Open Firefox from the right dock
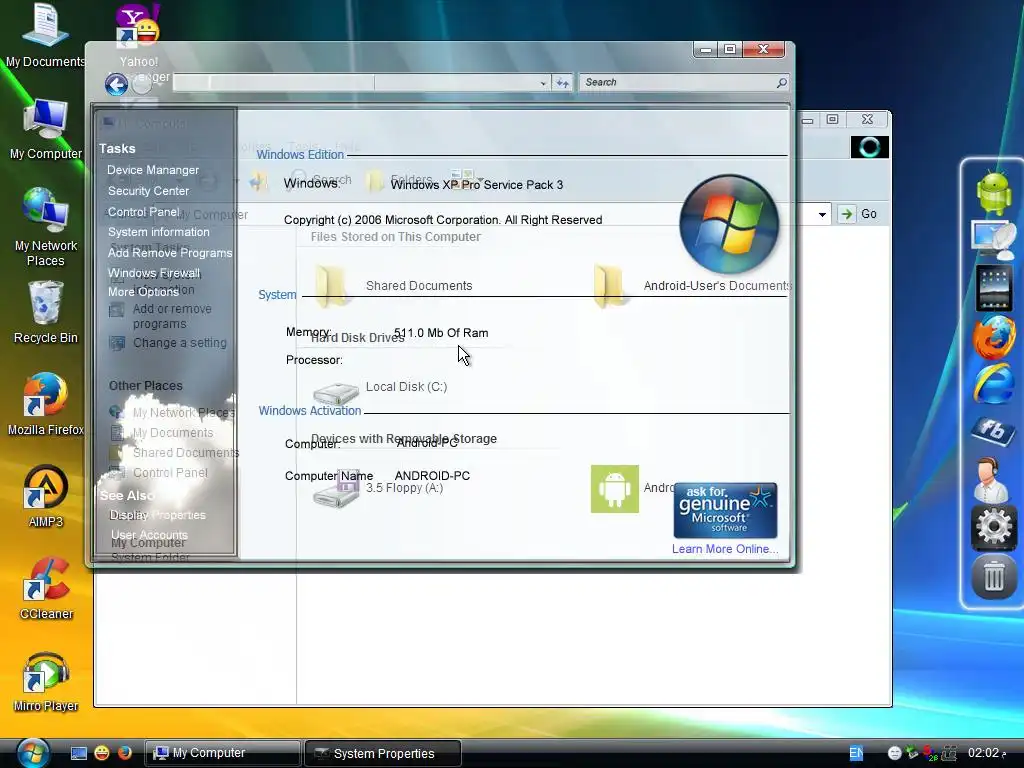Screen dimensions: 1024x768 click(993, 338)
